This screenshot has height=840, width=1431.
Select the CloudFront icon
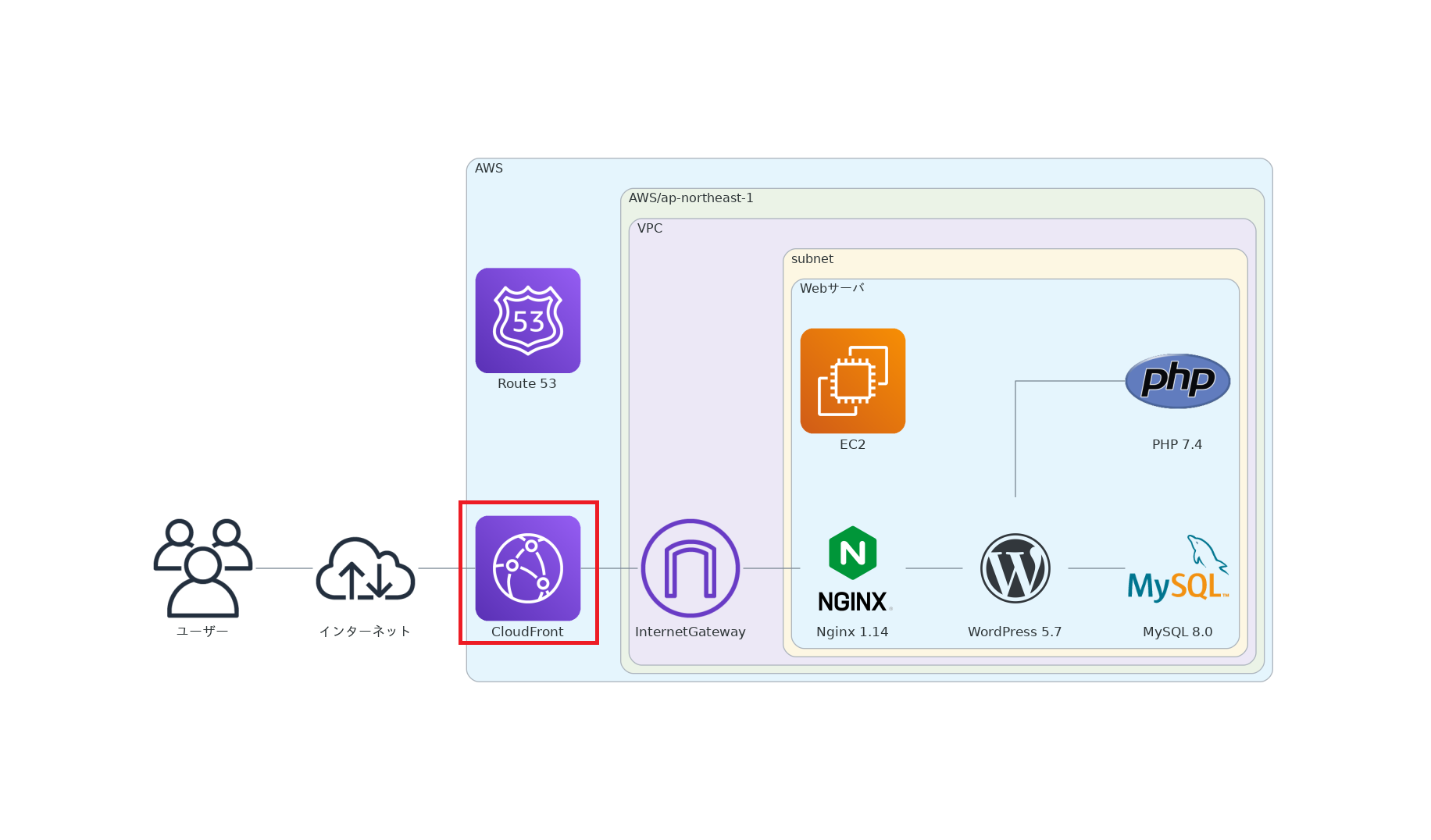[528, 568]
